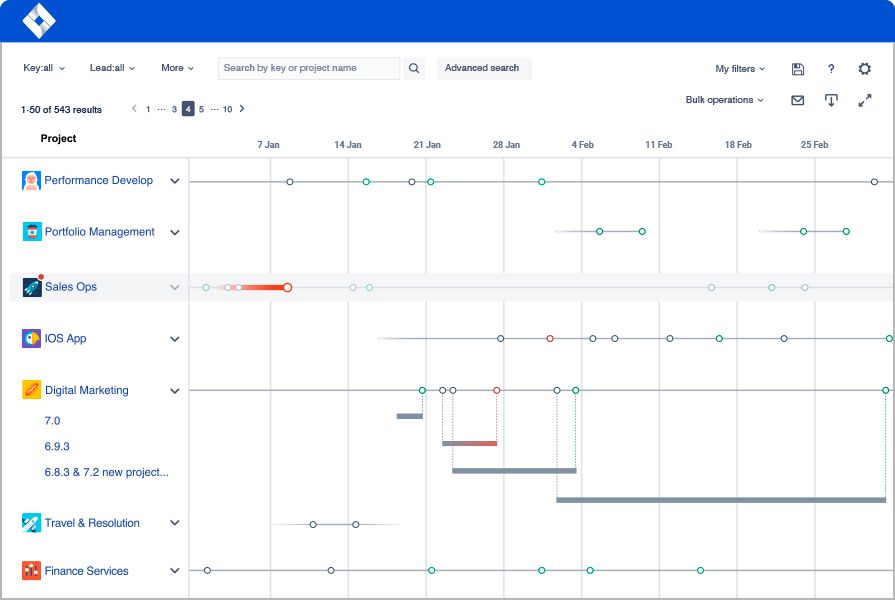Open the My filters dropdown
The height and width of the screenshot is (600, 895).
click(740, 69)
